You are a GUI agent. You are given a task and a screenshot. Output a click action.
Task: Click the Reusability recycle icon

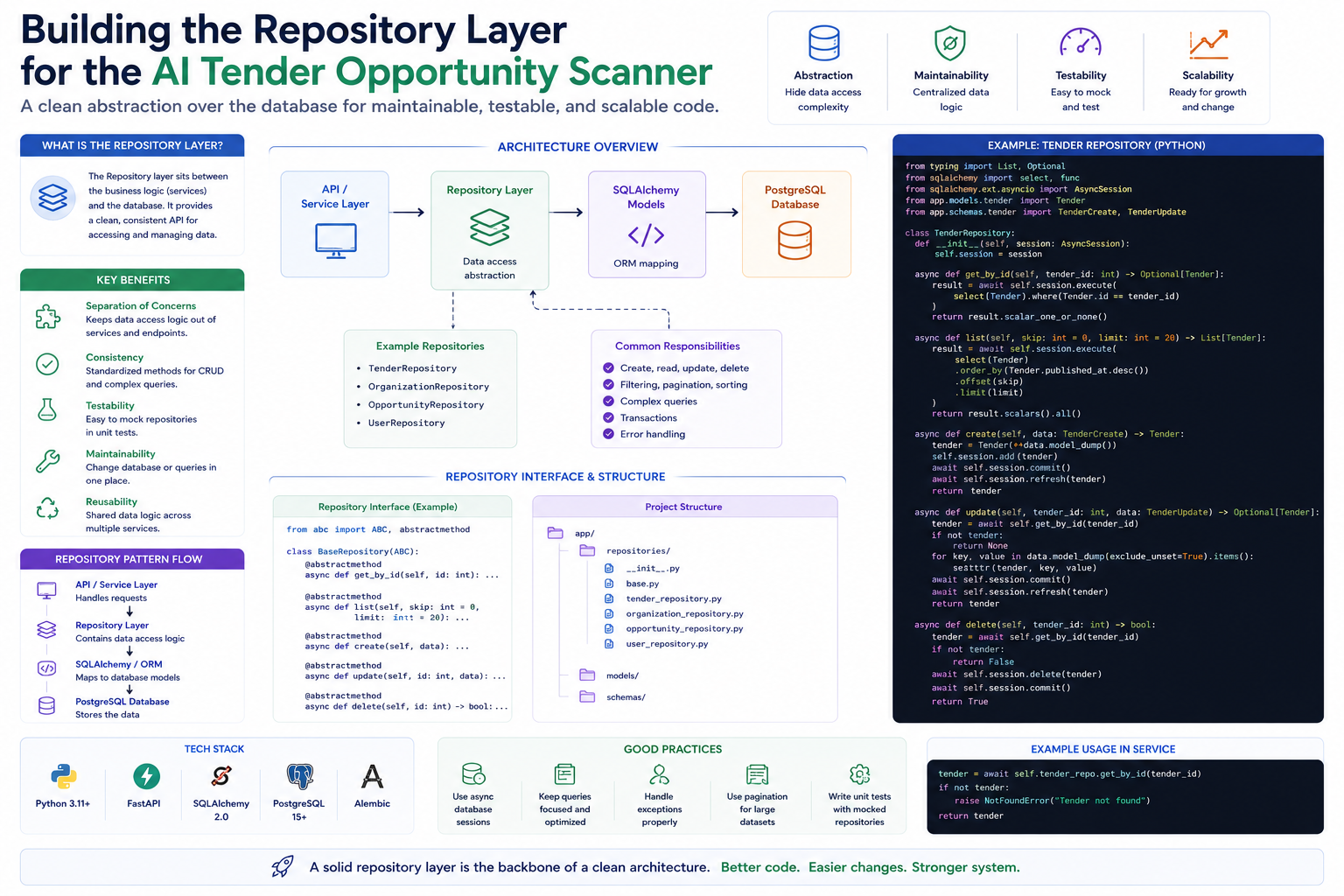coord(47,508)
